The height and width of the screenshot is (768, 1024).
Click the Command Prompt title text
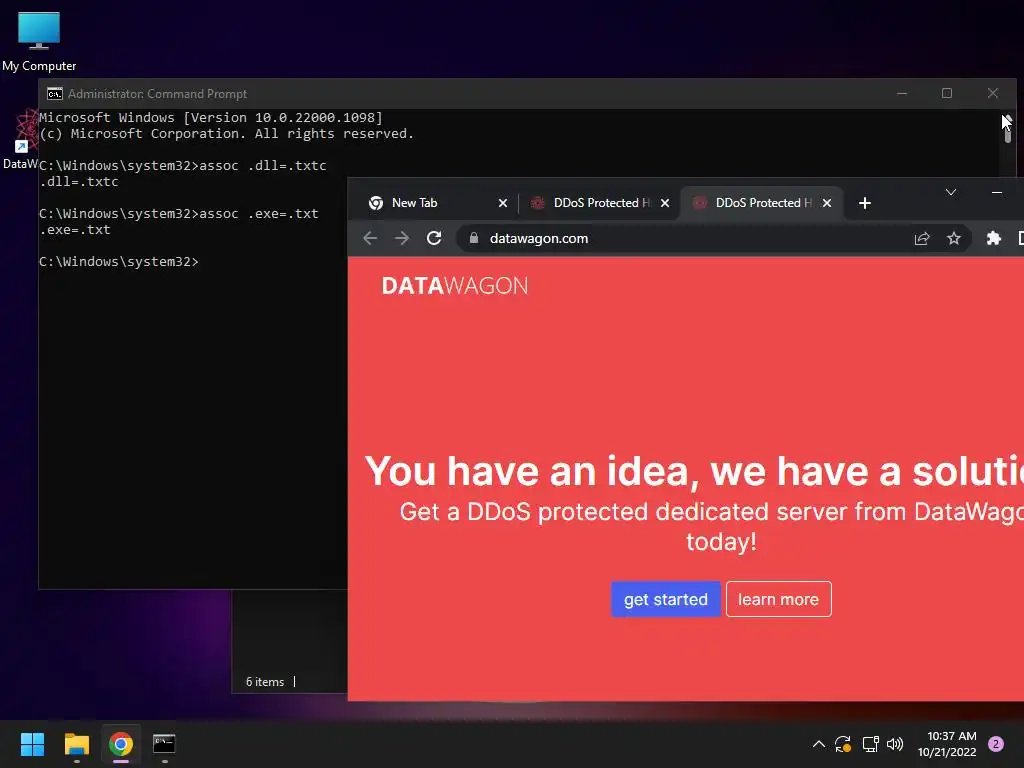click(x=157, y=94)
